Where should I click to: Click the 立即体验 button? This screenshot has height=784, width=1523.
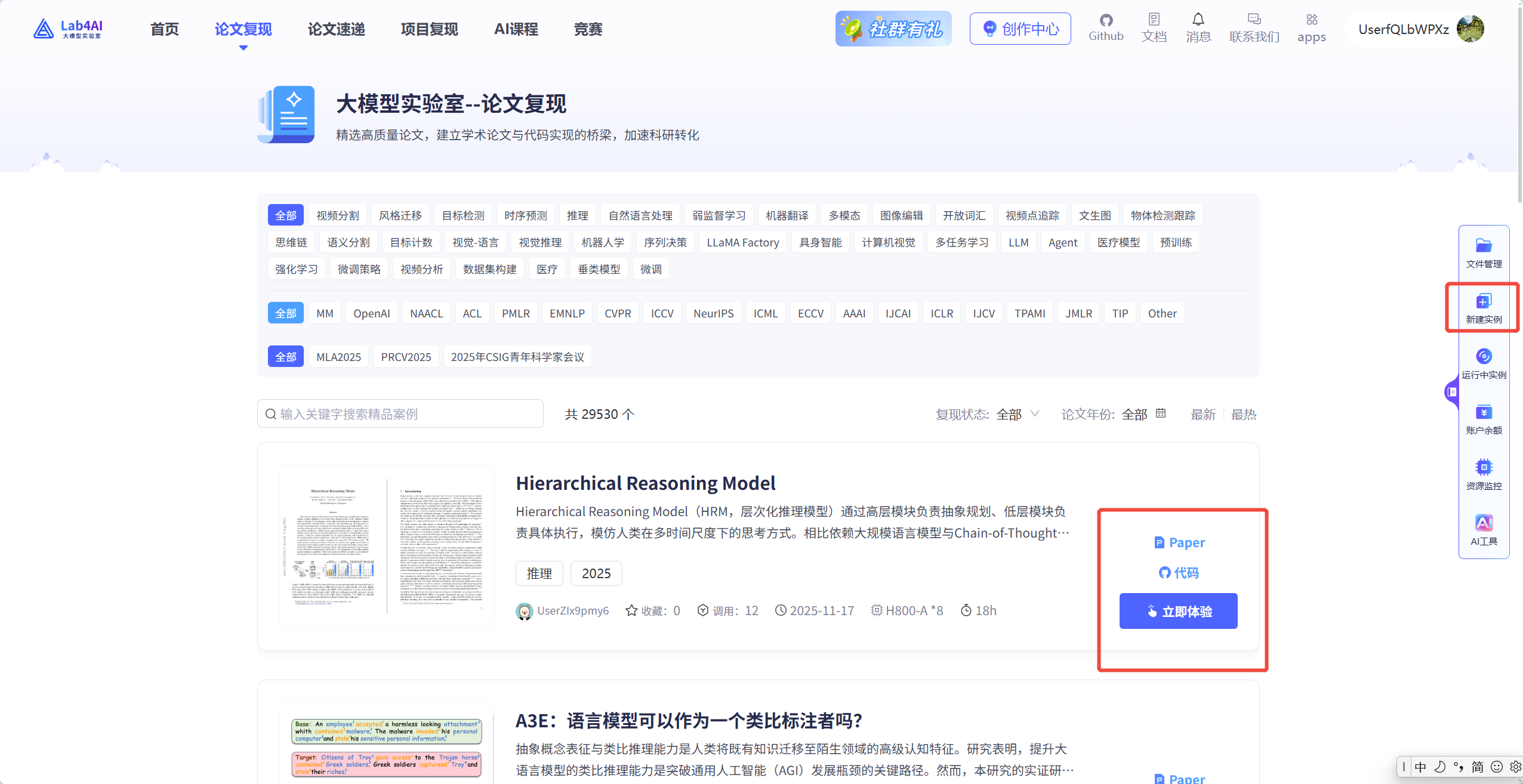[1178, 611]
